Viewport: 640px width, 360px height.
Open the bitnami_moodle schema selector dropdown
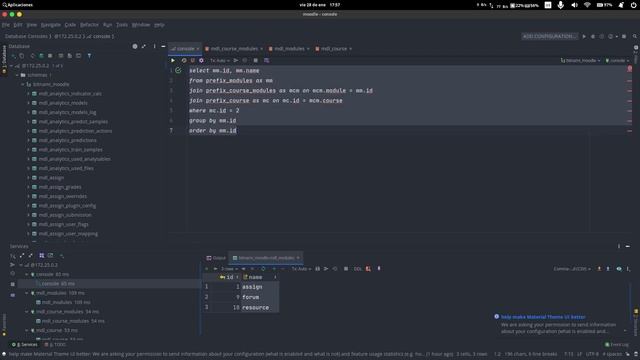pos(580,60)
